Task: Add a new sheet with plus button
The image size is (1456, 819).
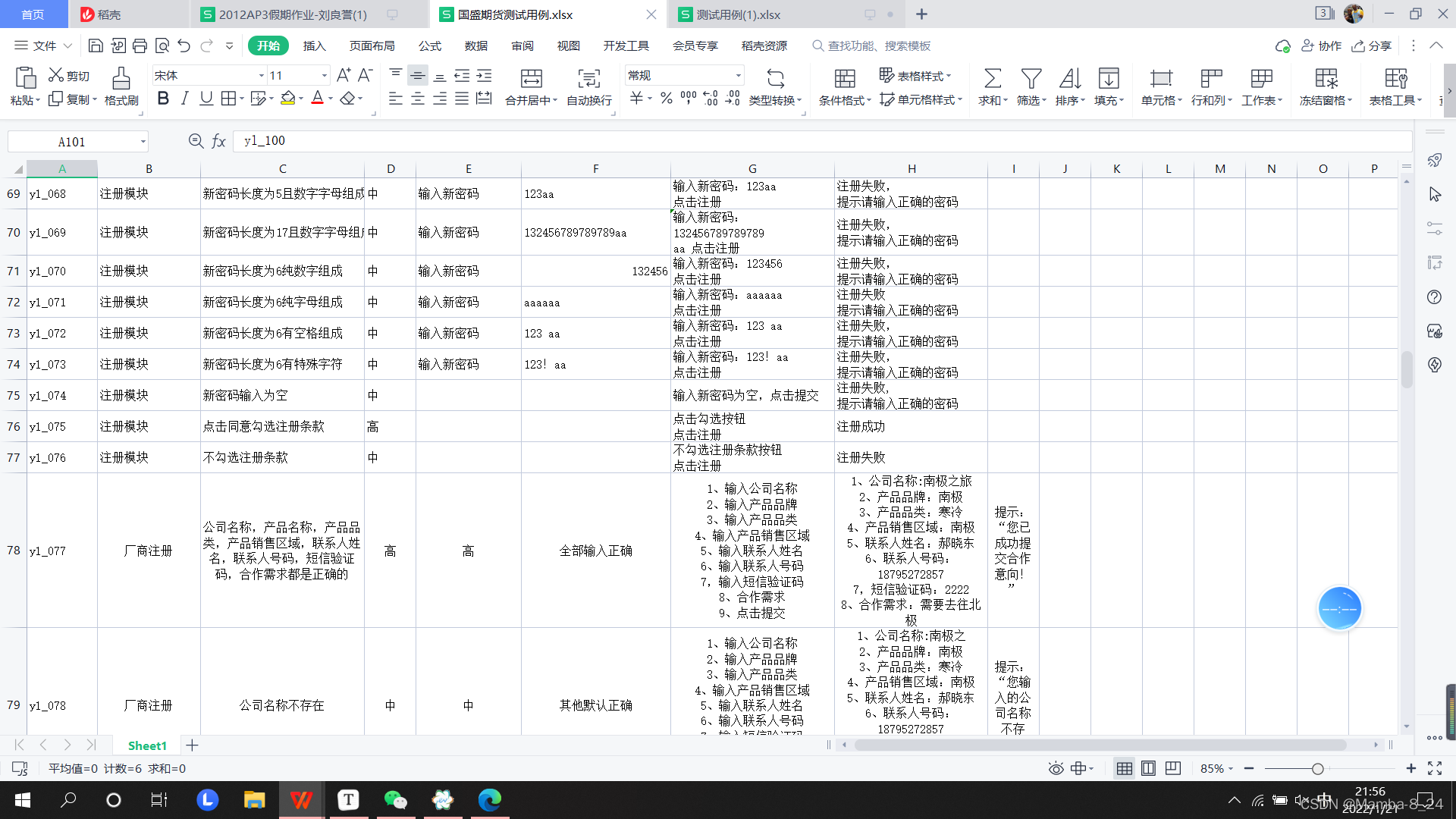Action: click(193, 745)
